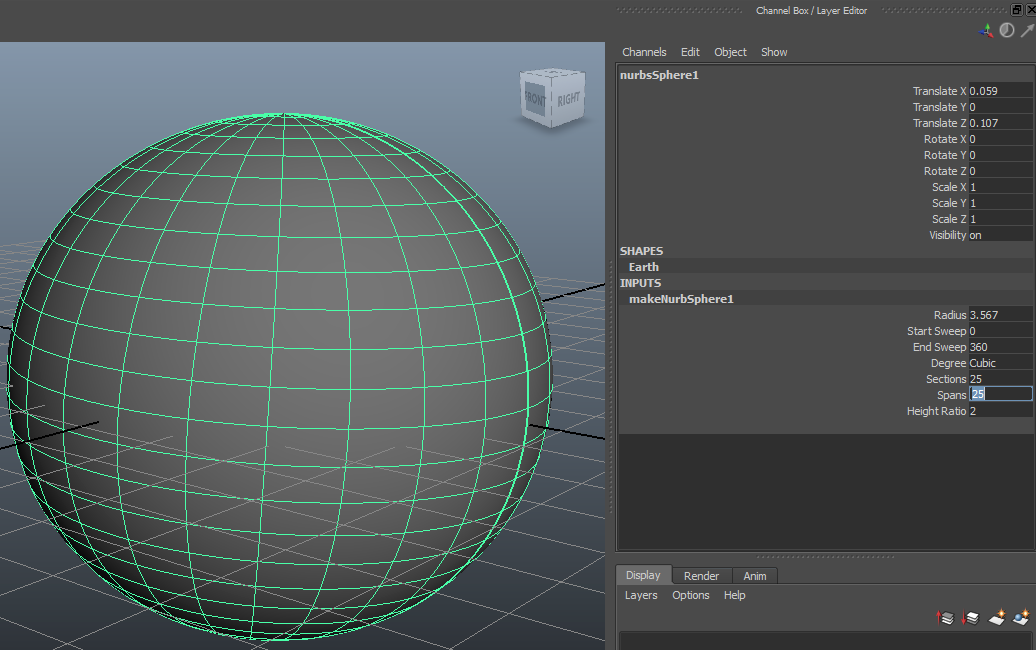Click the Translate X value field
Image resolution: width=1036 pixels, height=650 pixels.
click(1000, 91)
